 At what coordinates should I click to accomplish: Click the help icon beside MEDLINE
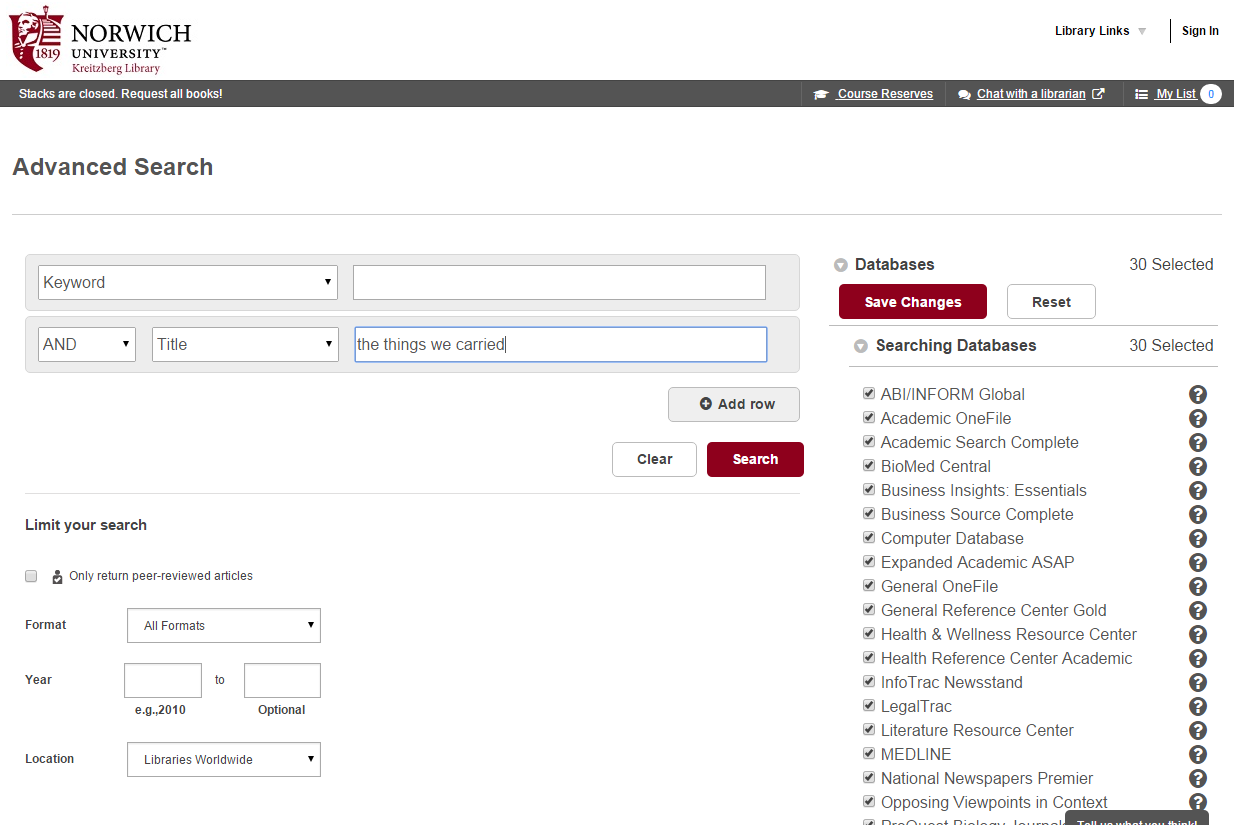(x=1198, y=754)
